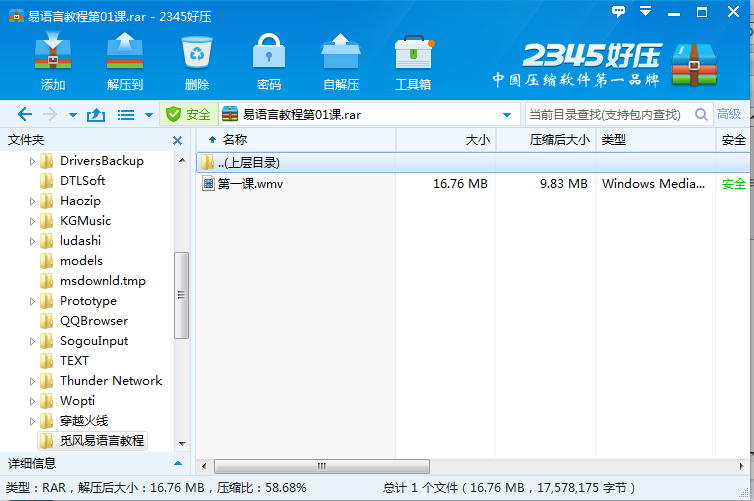The height and width of the screenshot is (501, 754).
Task: Click horizontal scrollbar left arrow
Action: click(204, 466)
